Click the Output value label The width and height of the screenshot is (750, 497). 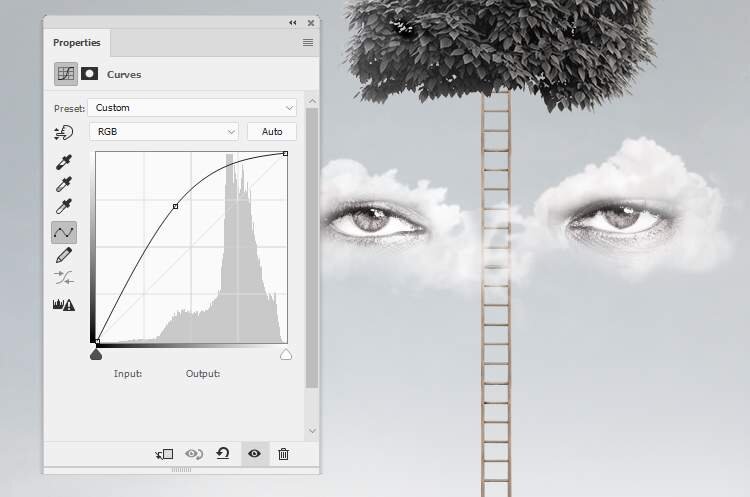203,374
